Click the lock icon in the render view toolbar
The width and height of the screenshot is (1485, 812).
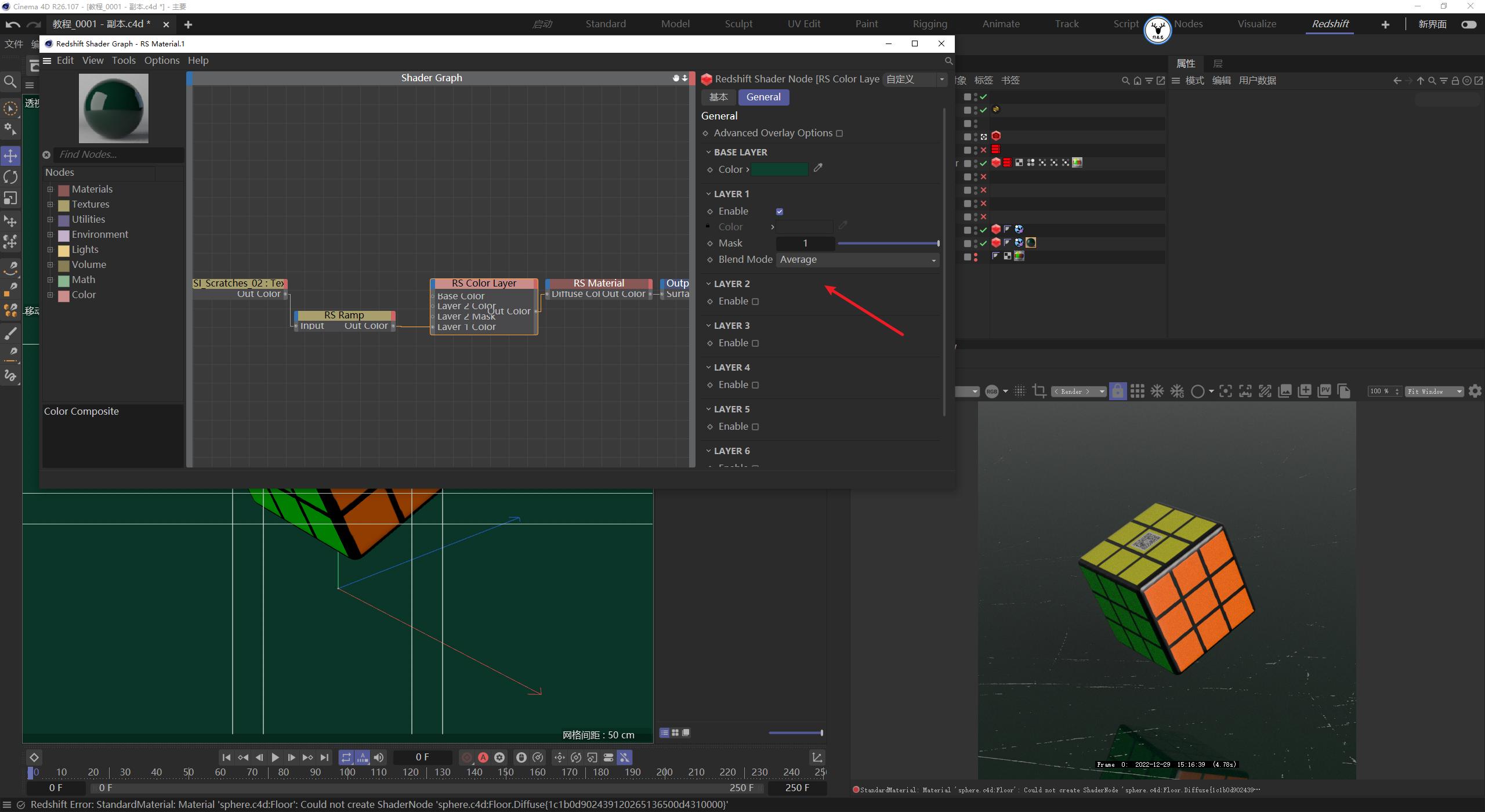[x=1118, y=391]
